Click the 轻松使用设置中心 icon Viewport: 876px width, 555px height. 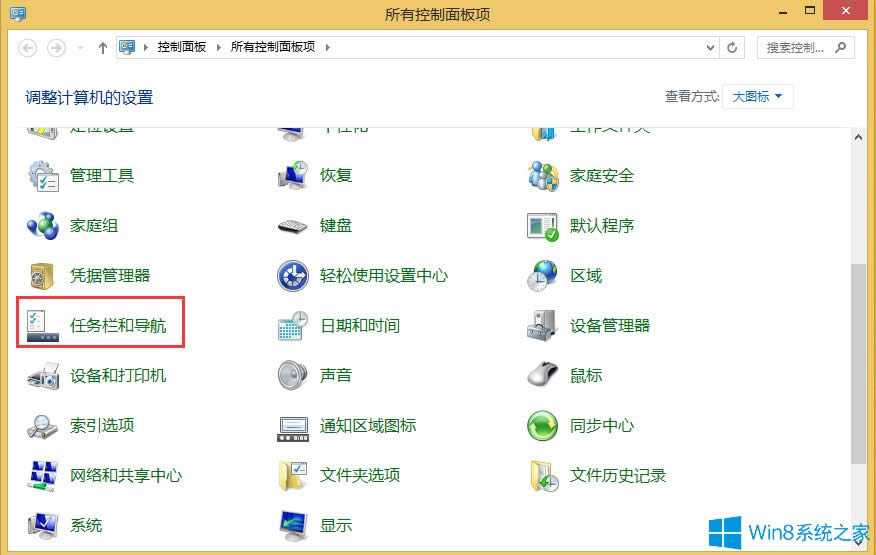293,276
